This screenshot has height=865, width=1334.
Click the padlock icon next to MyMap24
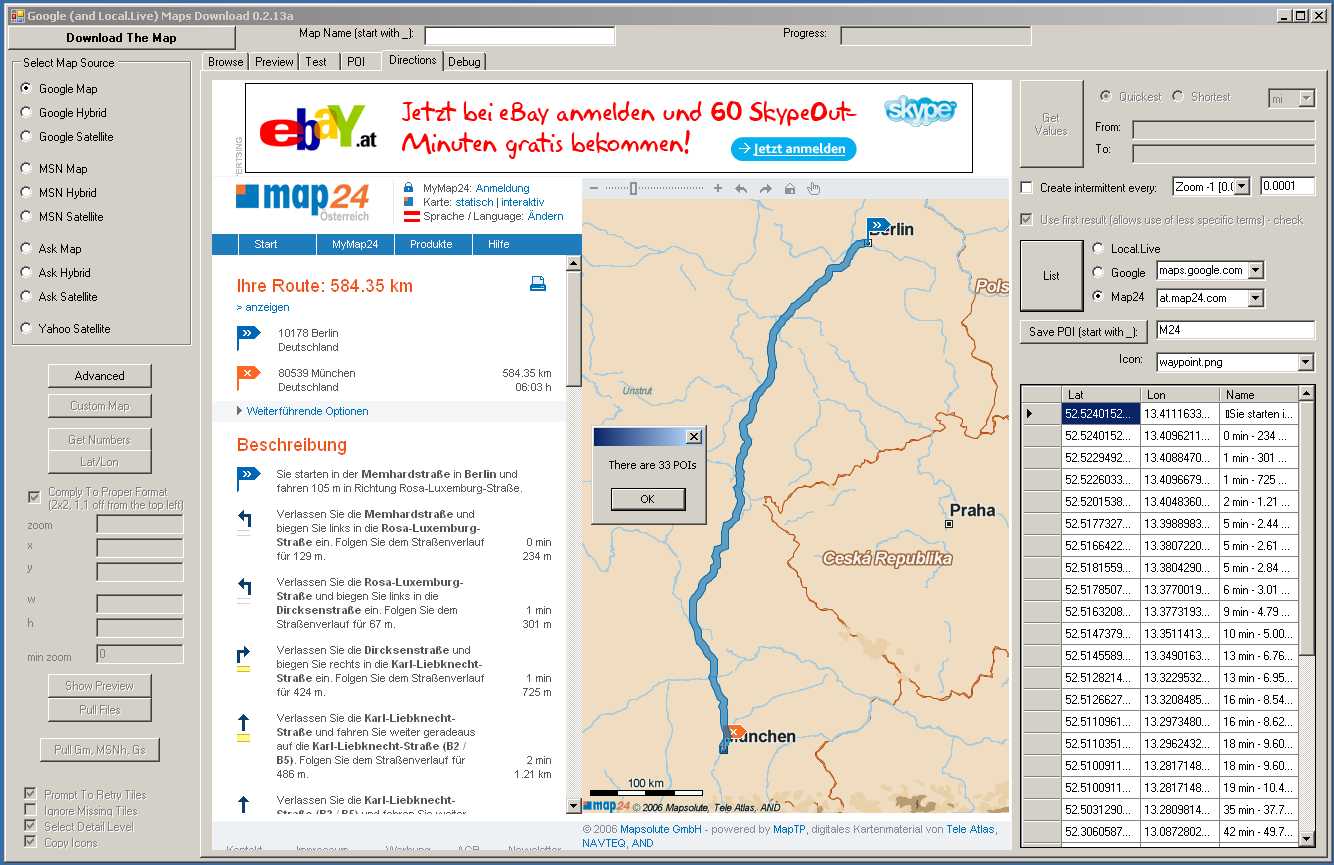409,188
